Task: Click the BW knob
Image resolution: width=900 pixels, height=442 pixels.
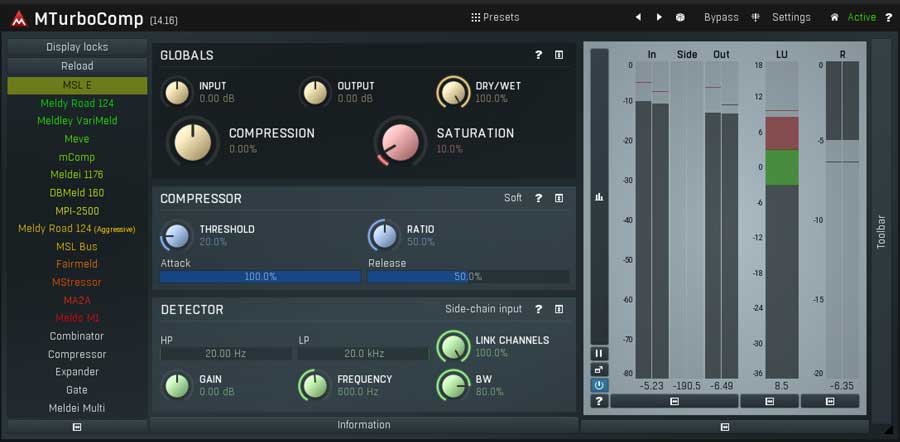Action: click(x=453, y=386)
